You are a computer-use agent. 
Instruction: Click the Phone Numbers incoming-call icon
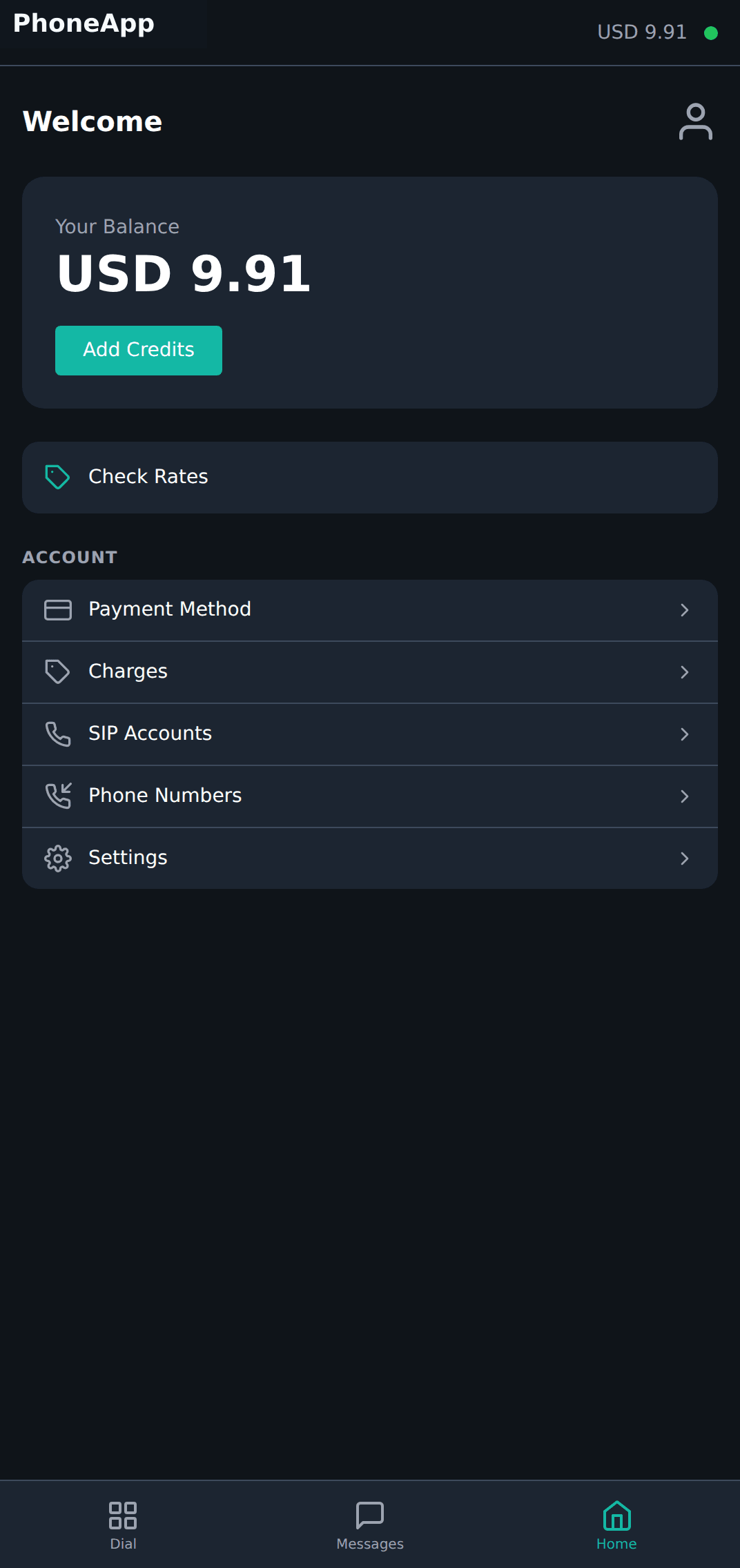click(58, 796)
